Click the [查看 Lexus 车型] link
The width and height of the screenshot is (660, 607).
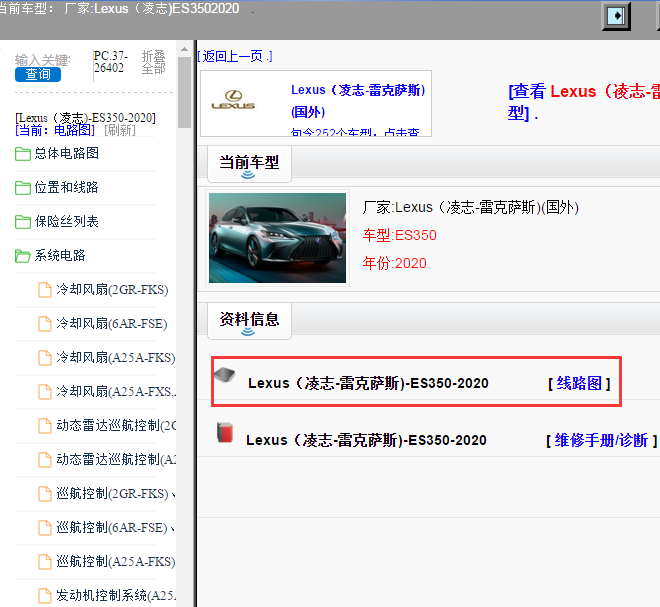coord(583,102)
